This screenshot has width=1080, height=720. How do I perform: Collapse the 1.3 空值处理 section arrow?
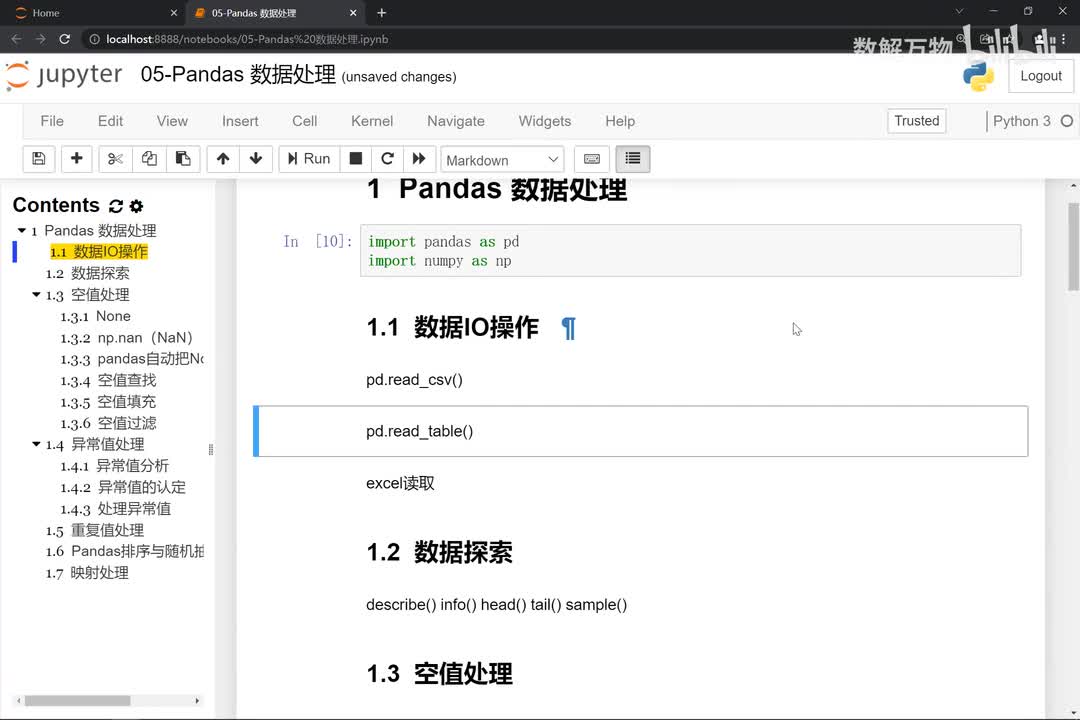tap(36, 295)
